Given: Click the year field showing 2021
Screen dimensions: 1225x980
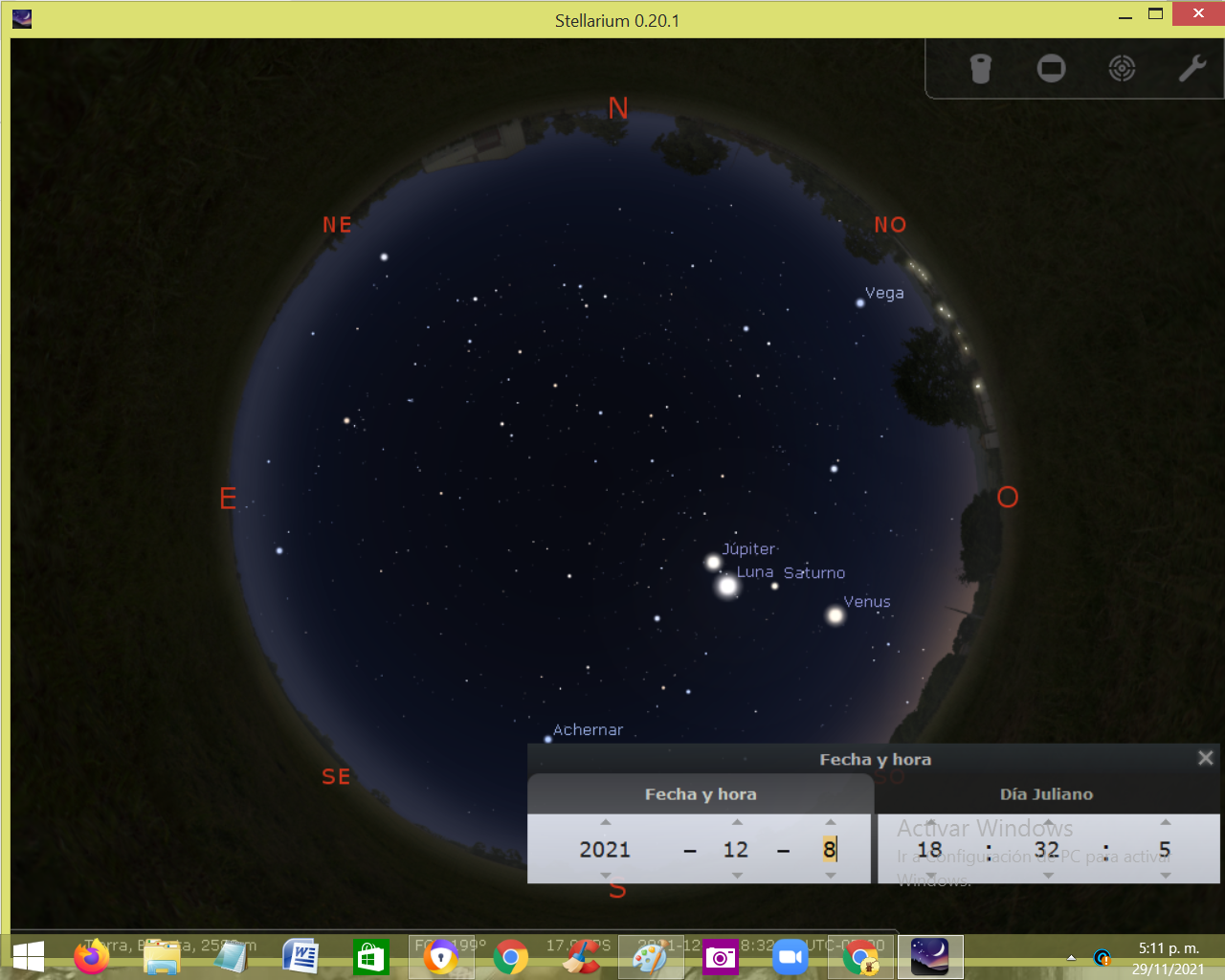Looking at the screenshot, I should click(x=605, y=850).
